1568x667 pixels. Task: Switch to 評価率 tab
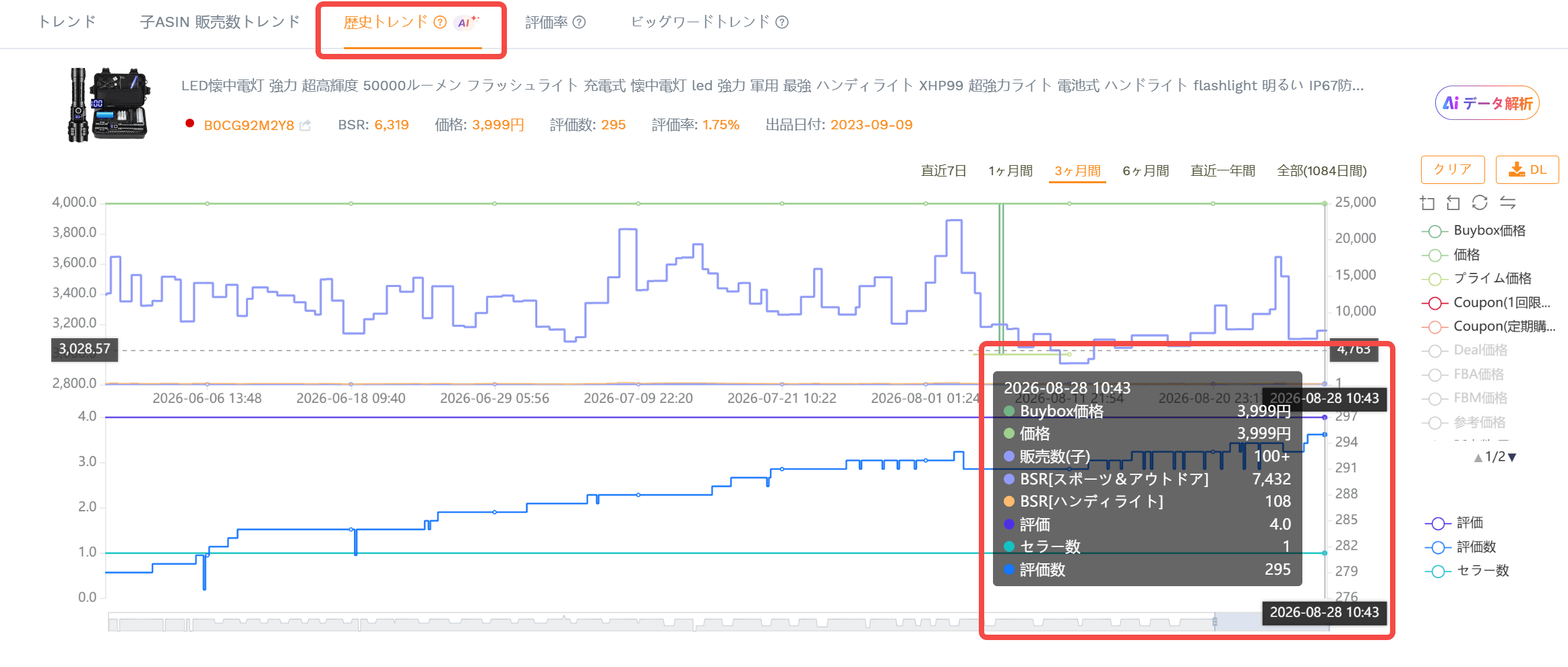pos(547,22)
